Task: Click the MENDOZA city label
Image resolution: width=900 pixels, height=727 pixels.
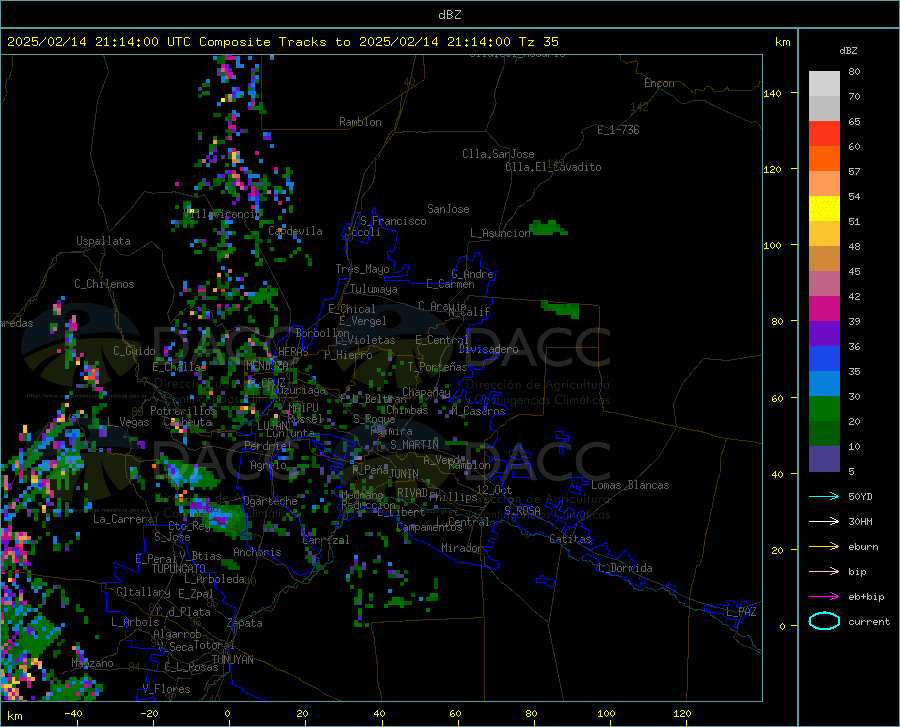Action: click(x=267, y=365)
